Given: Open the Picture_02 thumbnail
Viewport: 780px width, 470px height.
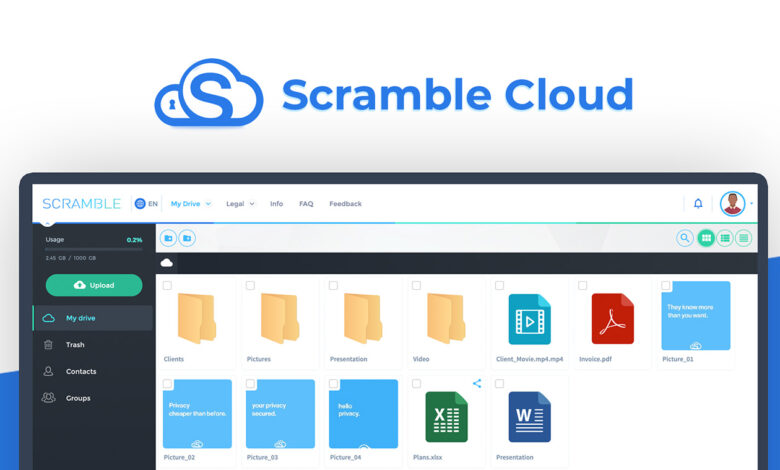Looking at the screenshot, I should point(197,414).
